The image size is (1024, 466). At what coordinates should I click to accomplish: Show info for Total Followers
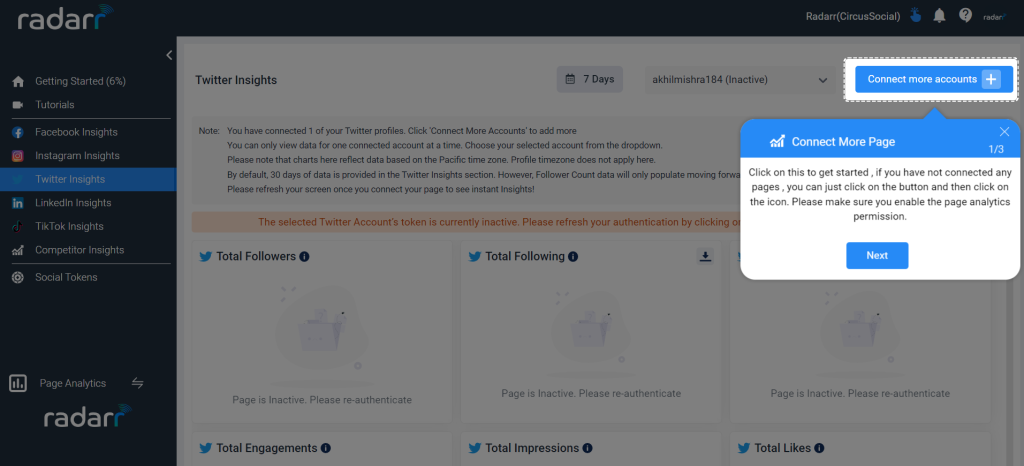[x=304, y=256]
